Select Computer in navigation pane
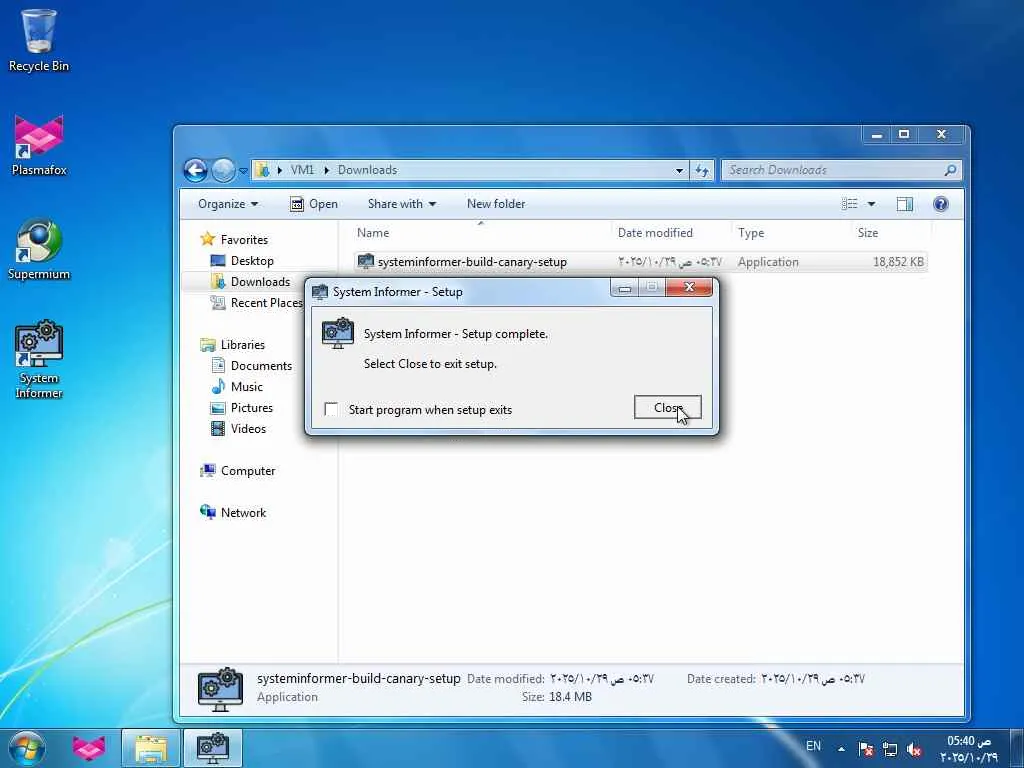The image size is (1024, 768). [x=248, y=471]
